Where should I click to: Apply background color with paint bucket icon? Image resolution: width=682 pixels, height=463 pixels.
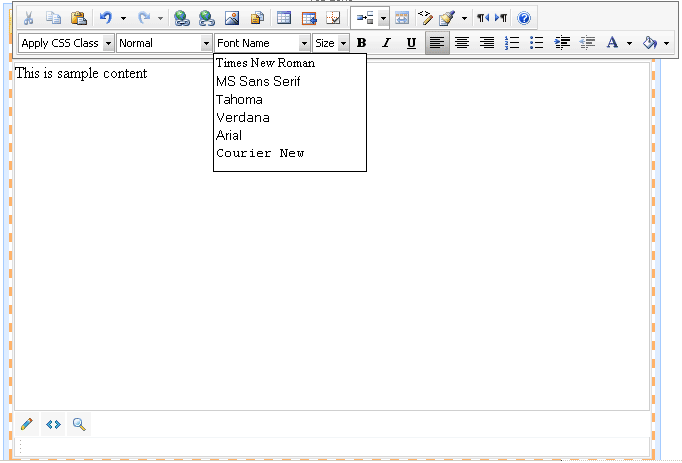tap(649, 43)
